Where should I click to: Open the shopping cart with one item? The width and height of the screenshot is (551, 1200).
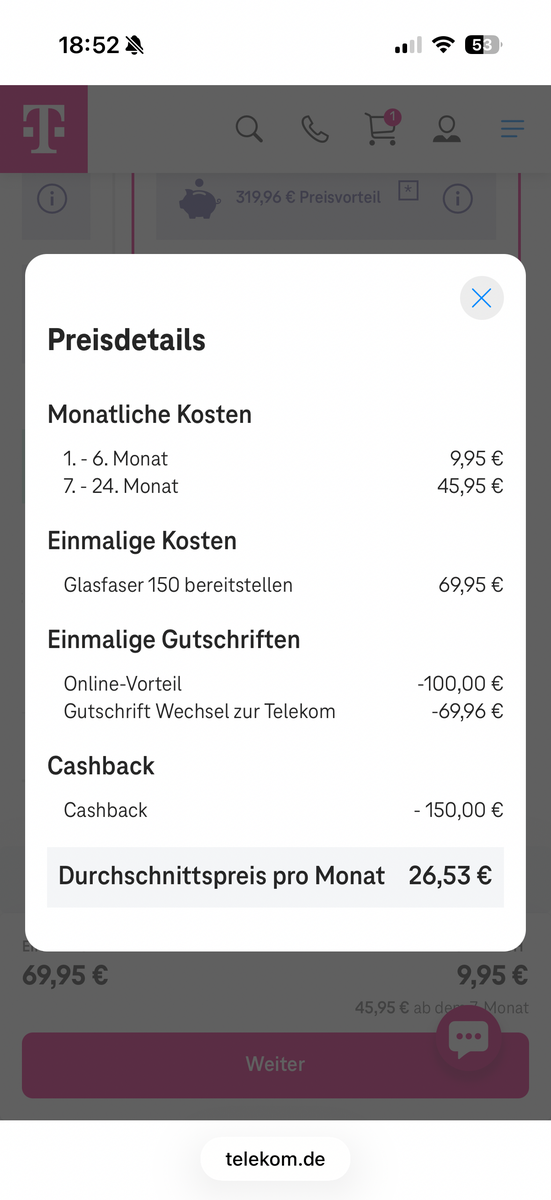pyautogui.click(x=382, y=128)
